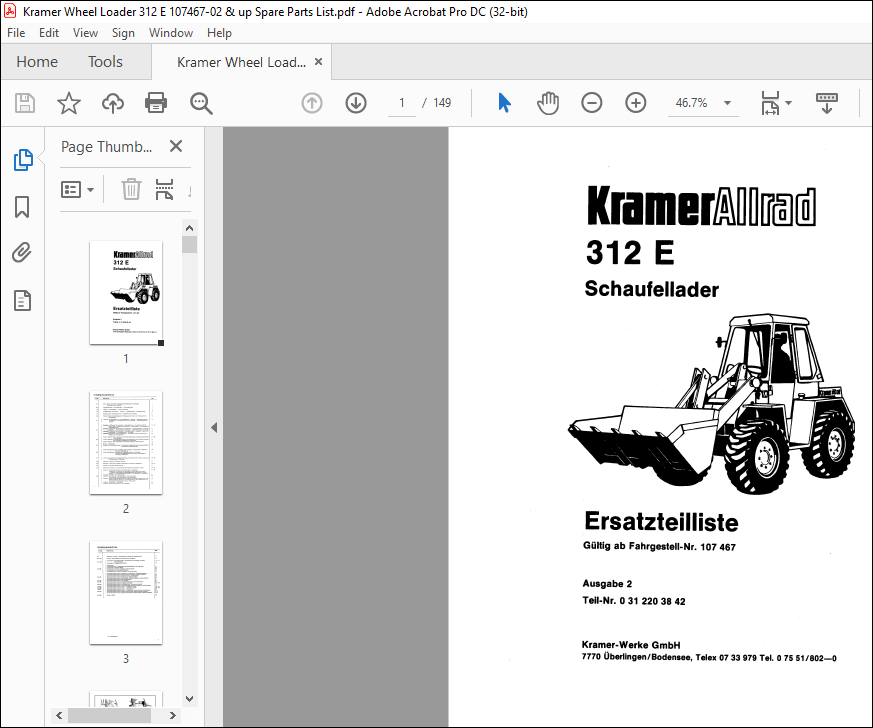Select page 2 thumbnail
Image resolution: width=873 pixels, height=728 pixels.
126,442
